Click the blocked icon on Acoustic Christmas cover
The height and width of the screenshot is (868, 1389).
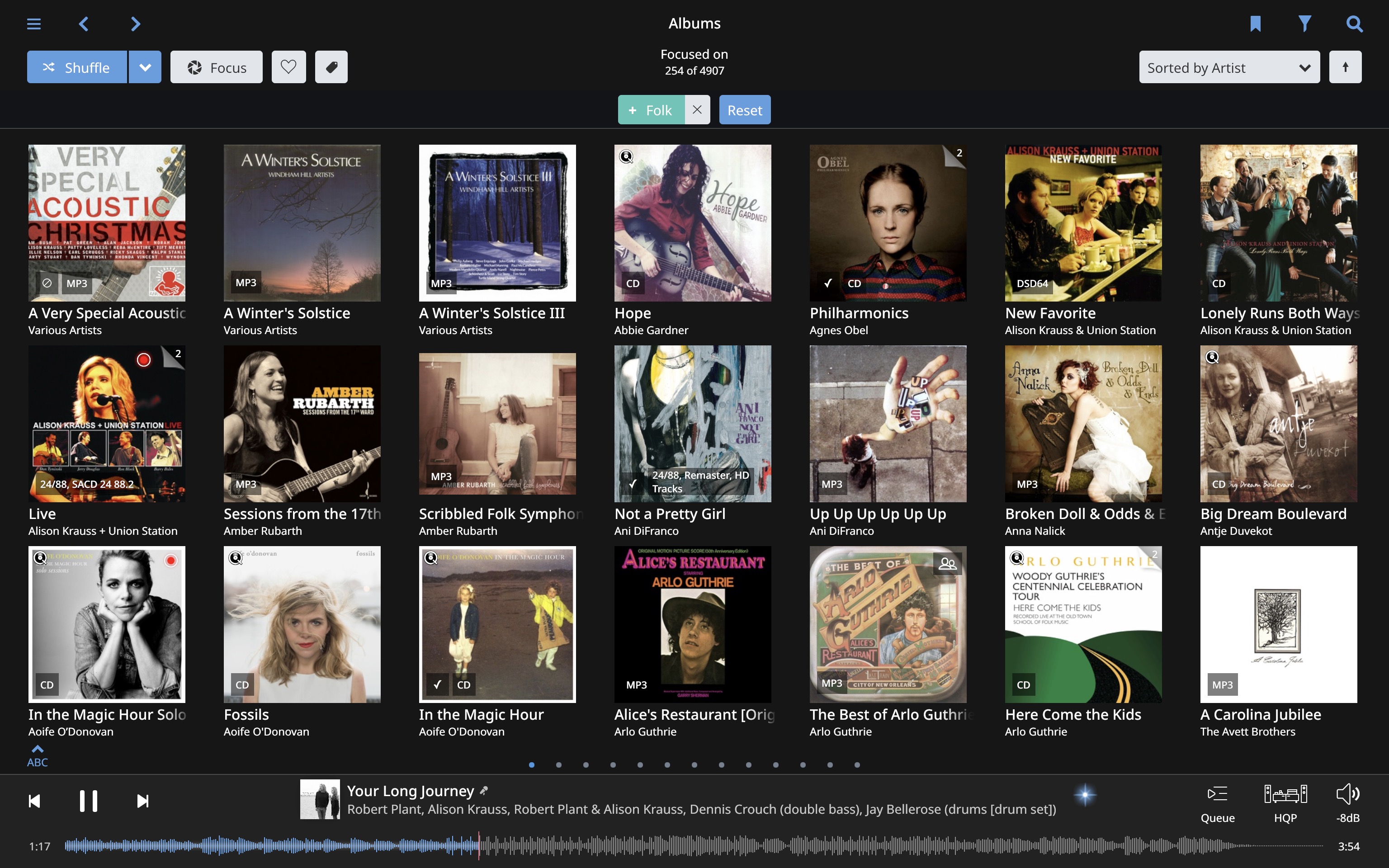click(x=47, y=283)
